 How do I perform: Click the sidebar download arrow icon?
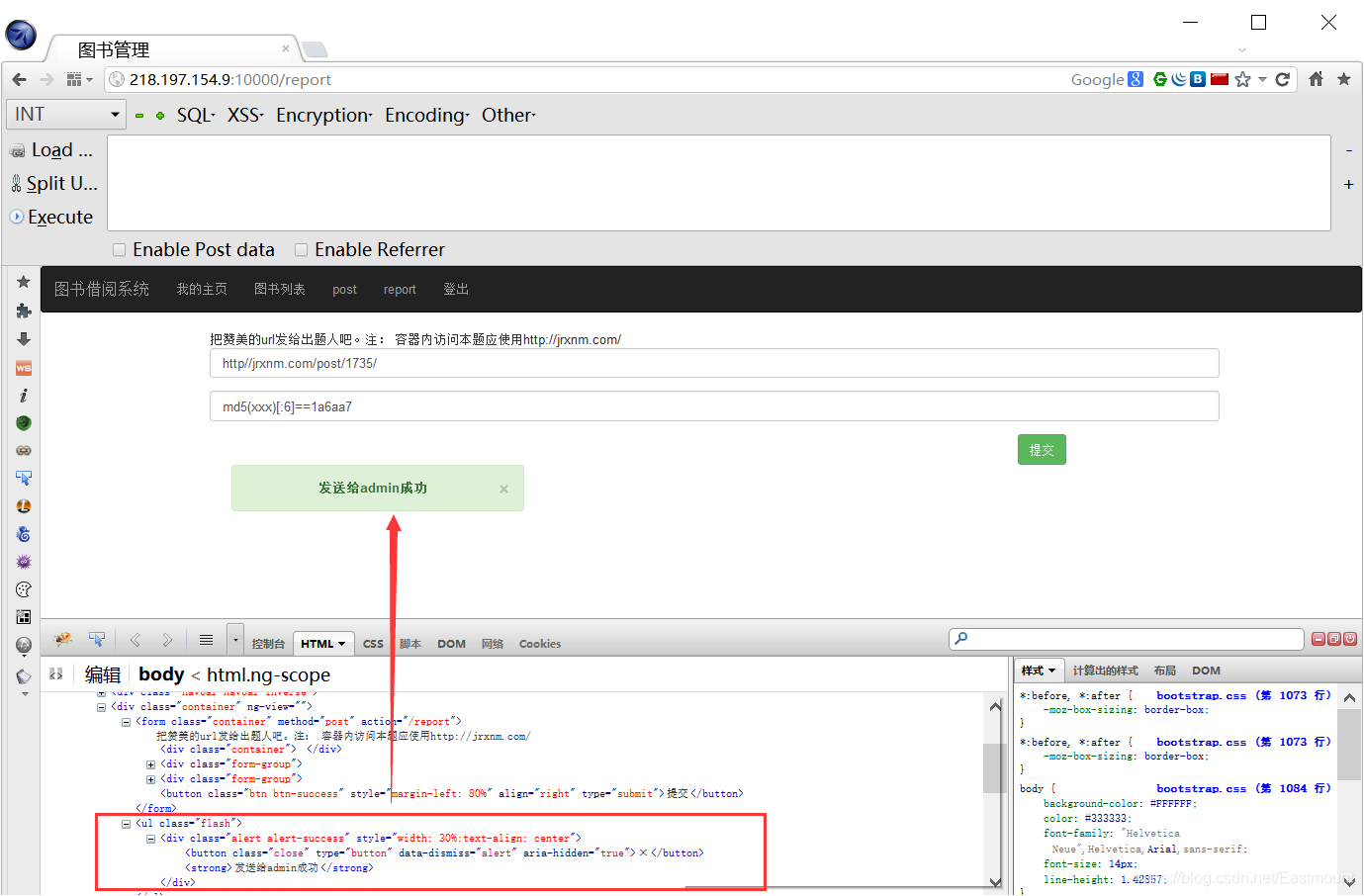click(24, 339)
